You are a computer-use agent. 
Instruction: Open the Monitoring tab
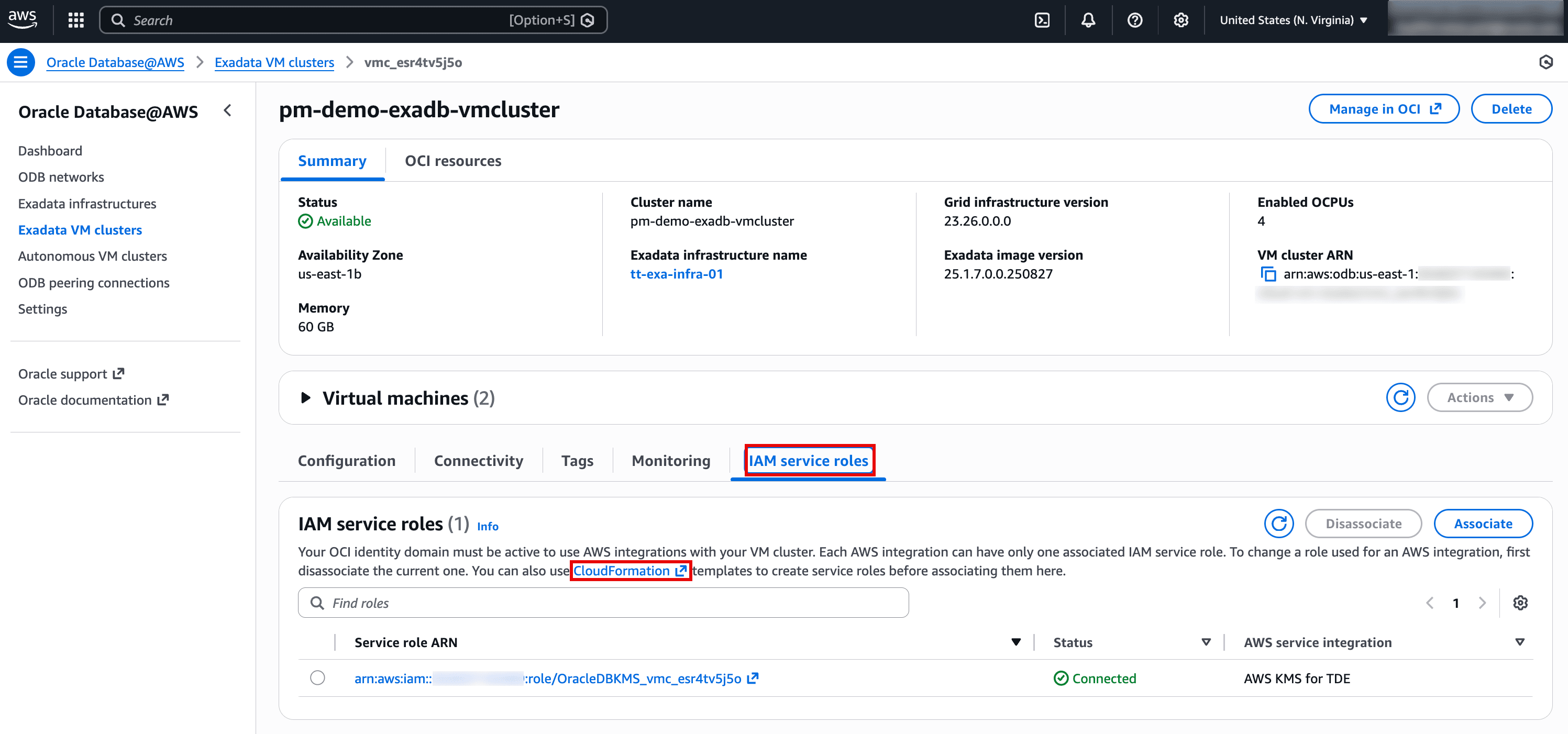click(671, 461)
